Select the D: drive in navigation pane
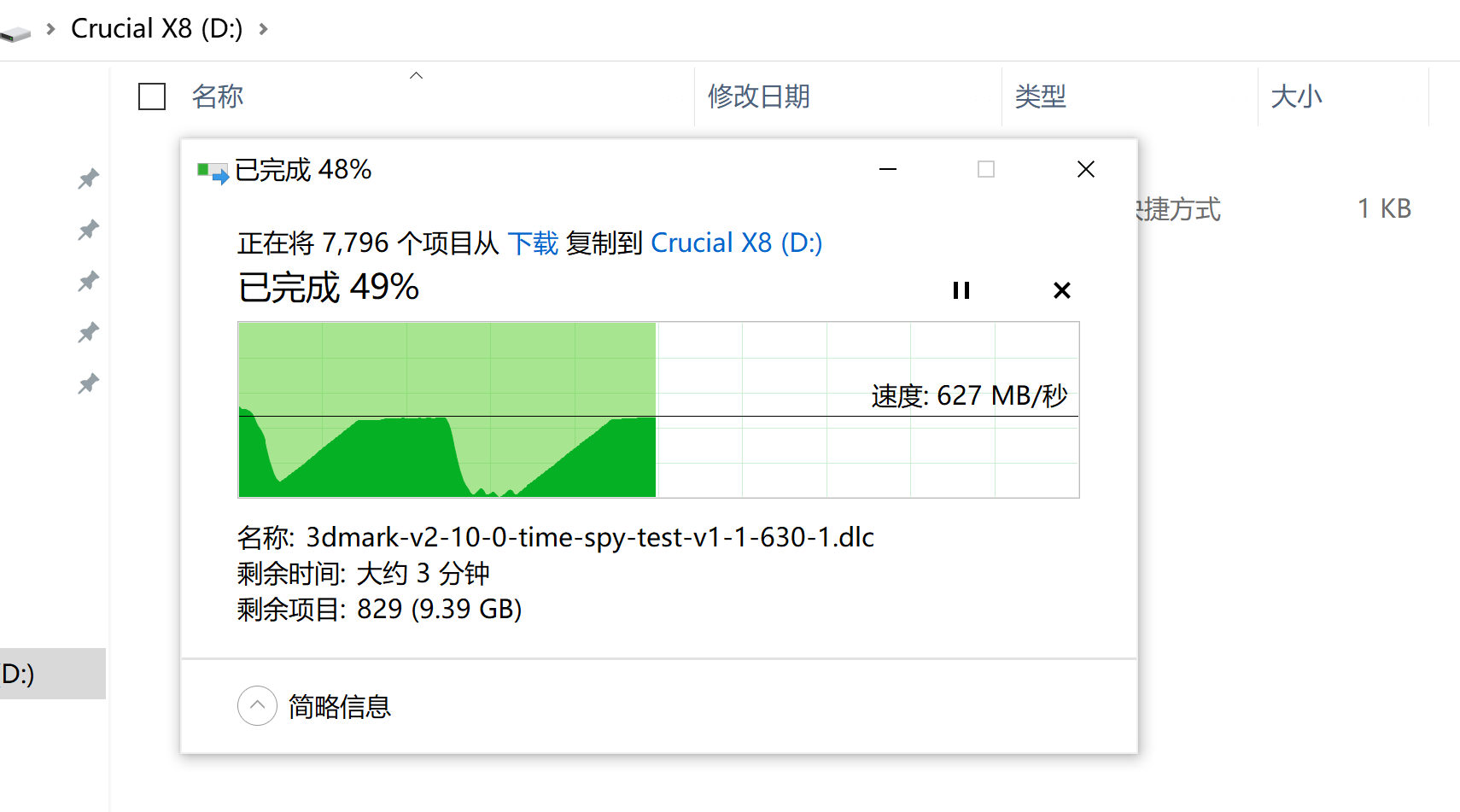Screen dimensions: 1460x812 [34, 674]
